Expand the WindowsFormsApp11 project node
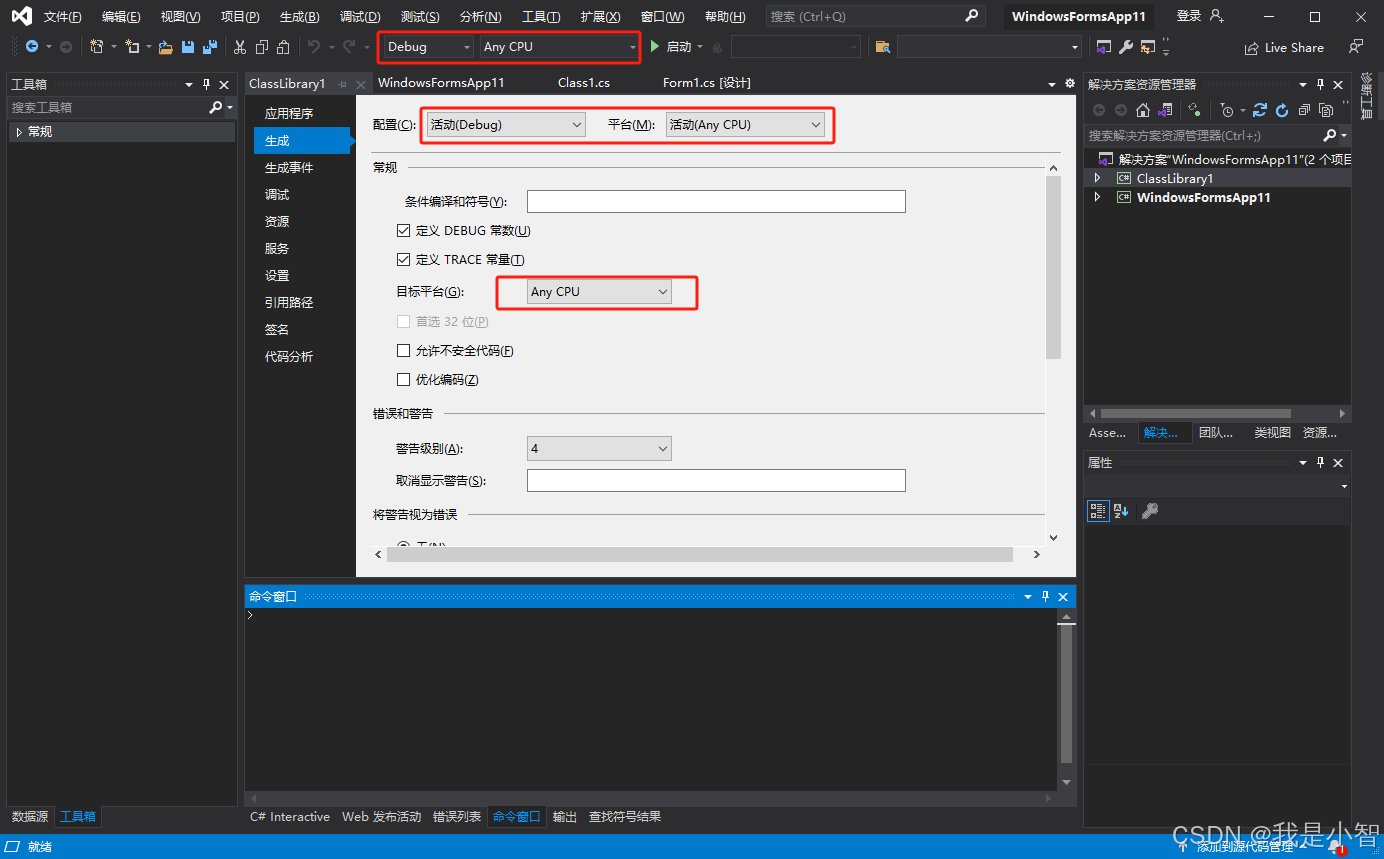 pyautogui.click(x=1097, y=197)
